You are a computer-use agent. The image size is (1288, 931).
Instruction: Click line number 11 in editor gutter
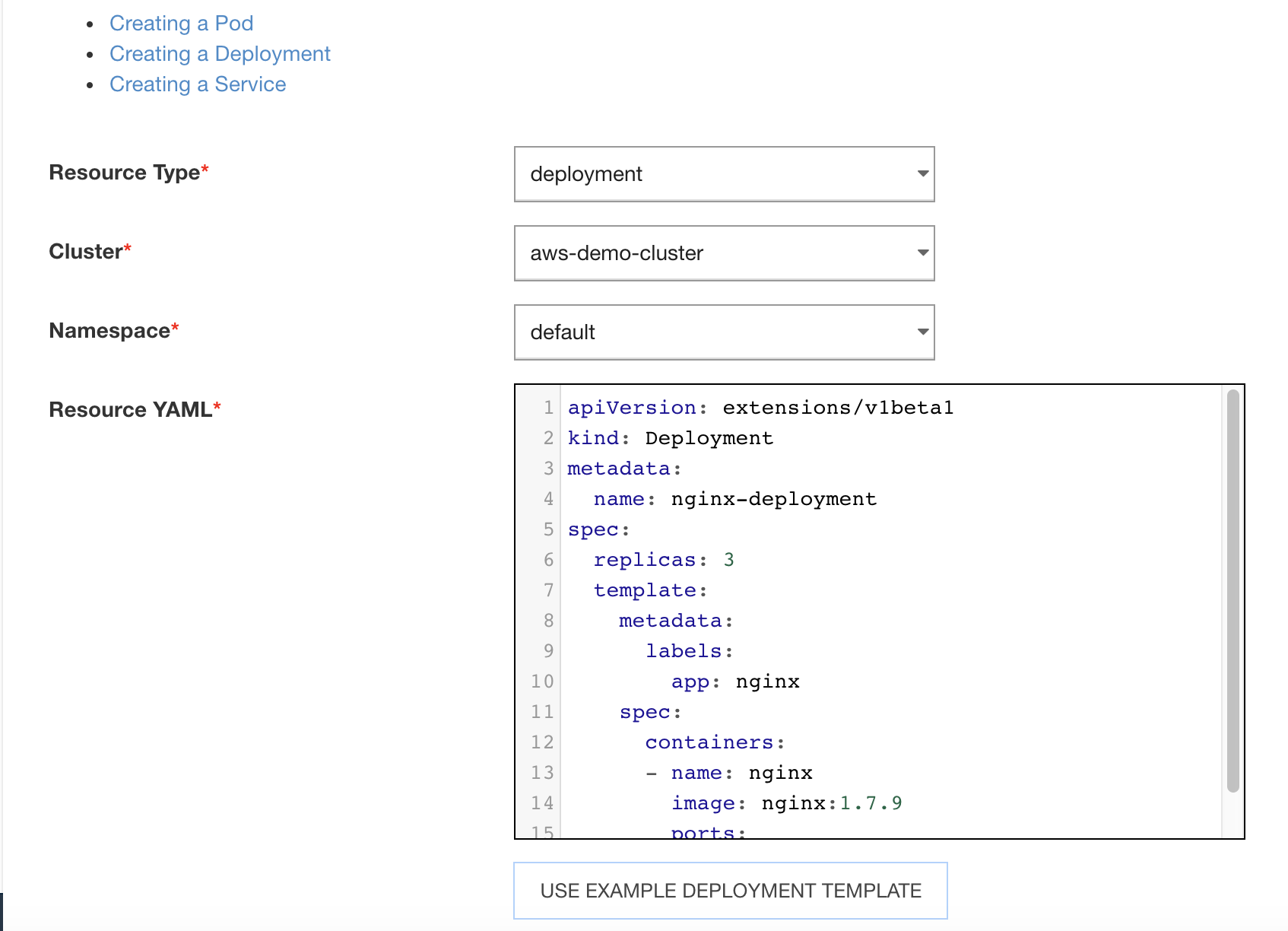[x=542, y=712]
